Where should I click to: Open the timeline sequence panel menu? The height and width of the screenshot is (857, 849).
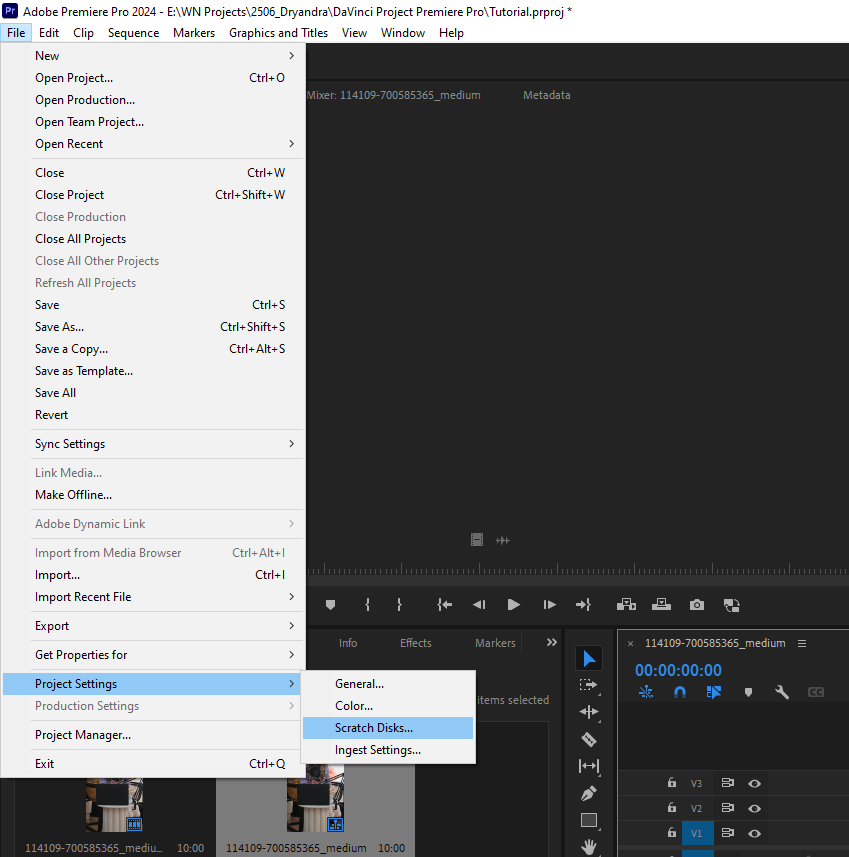(802, 643)
